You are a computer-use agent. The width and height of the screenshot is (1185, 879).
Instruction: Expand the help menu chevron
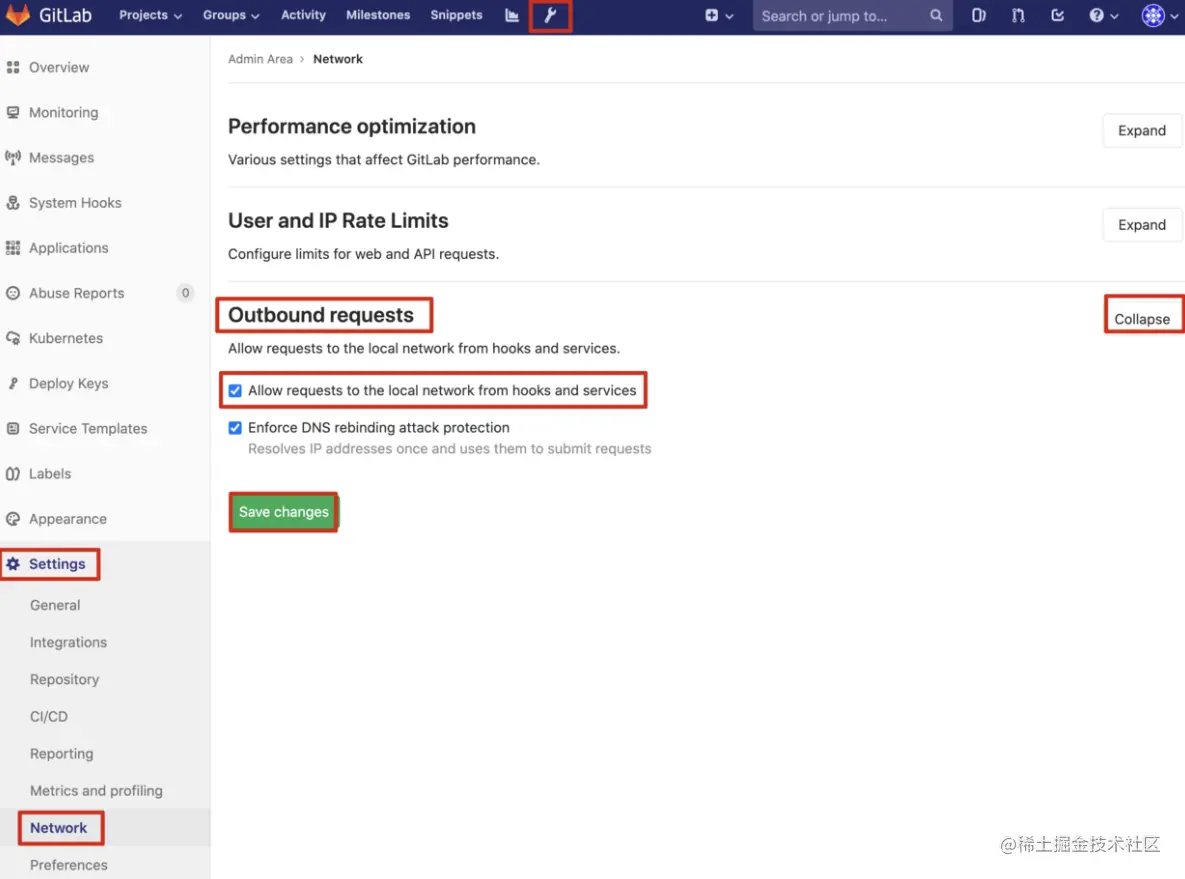coord(1114,16)
